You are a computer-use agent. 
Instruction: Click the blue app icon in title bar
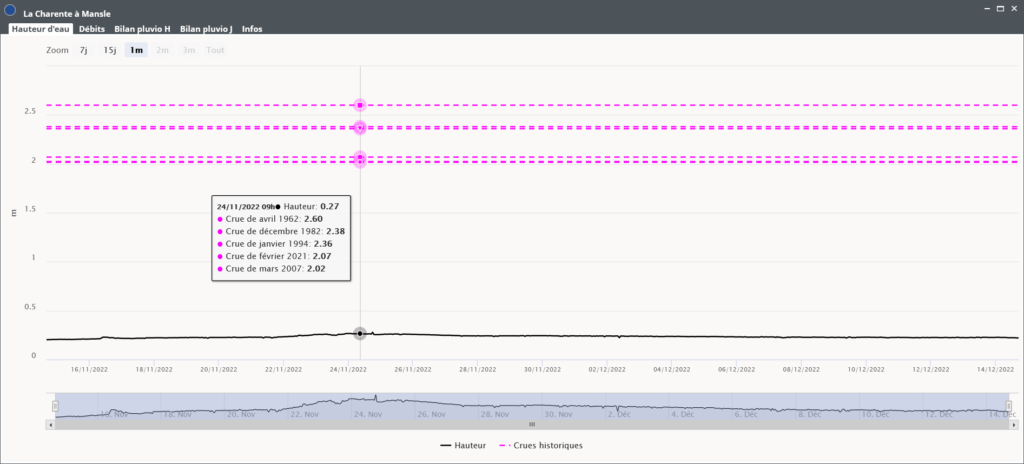[10, 11]
